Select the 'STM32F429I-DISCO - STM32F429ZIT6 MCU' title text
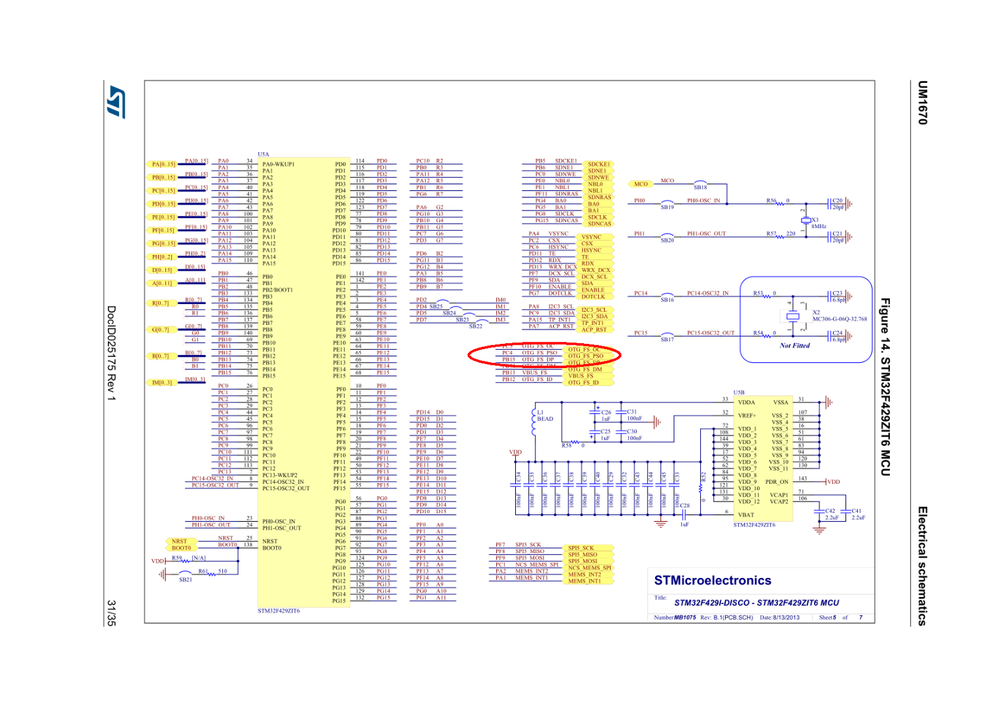Screen dimensions: 999x706 (756, 603)
